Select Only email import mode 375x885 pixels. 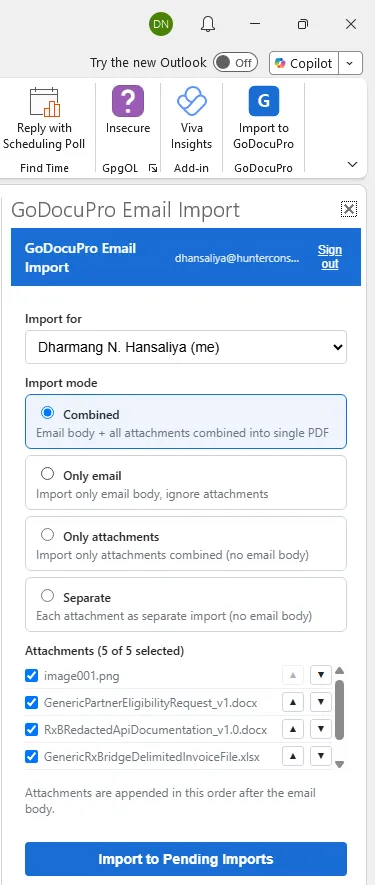point(47,474)
